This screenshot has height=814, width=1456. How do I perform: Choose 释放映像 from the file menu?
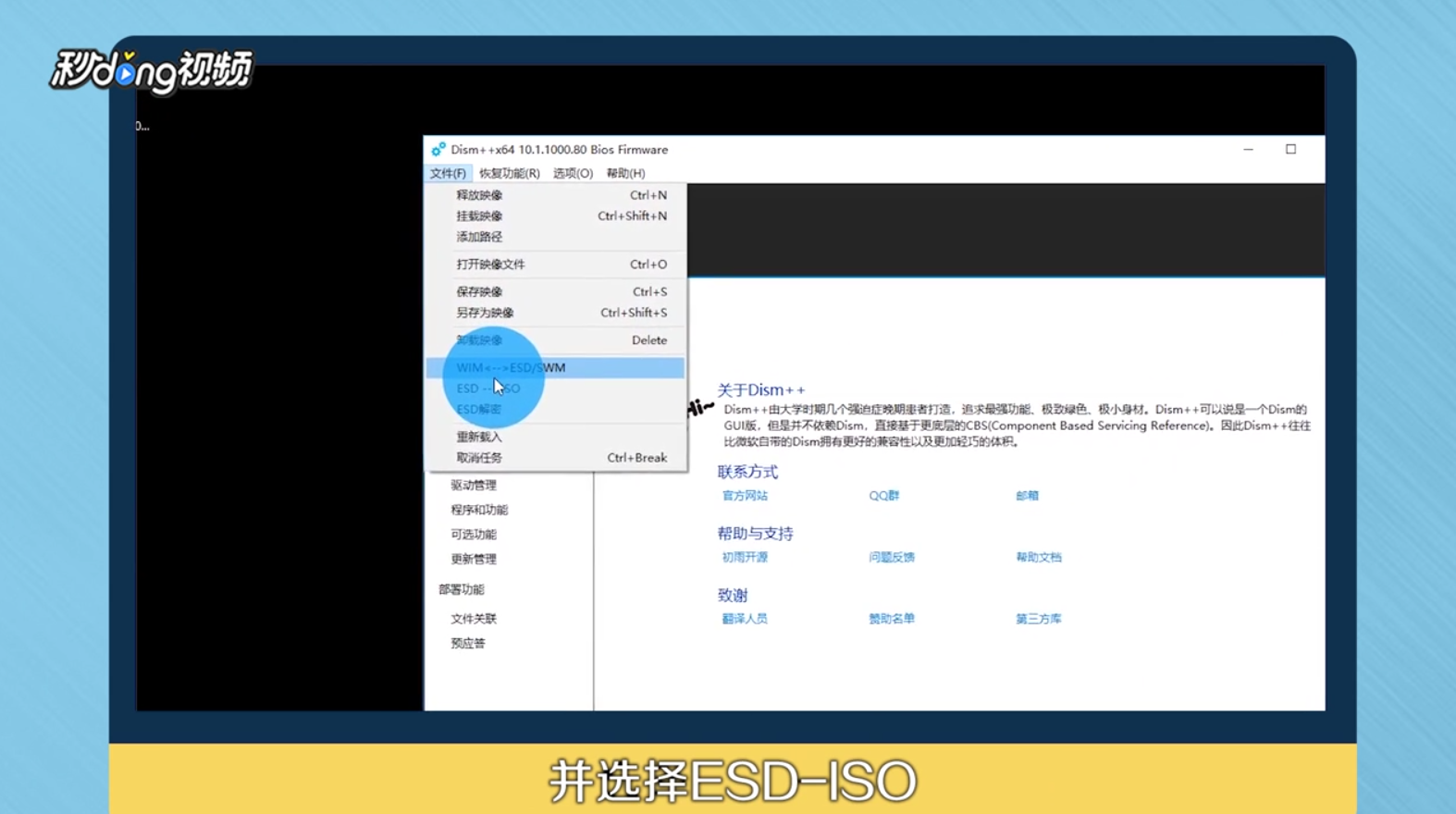555,195
